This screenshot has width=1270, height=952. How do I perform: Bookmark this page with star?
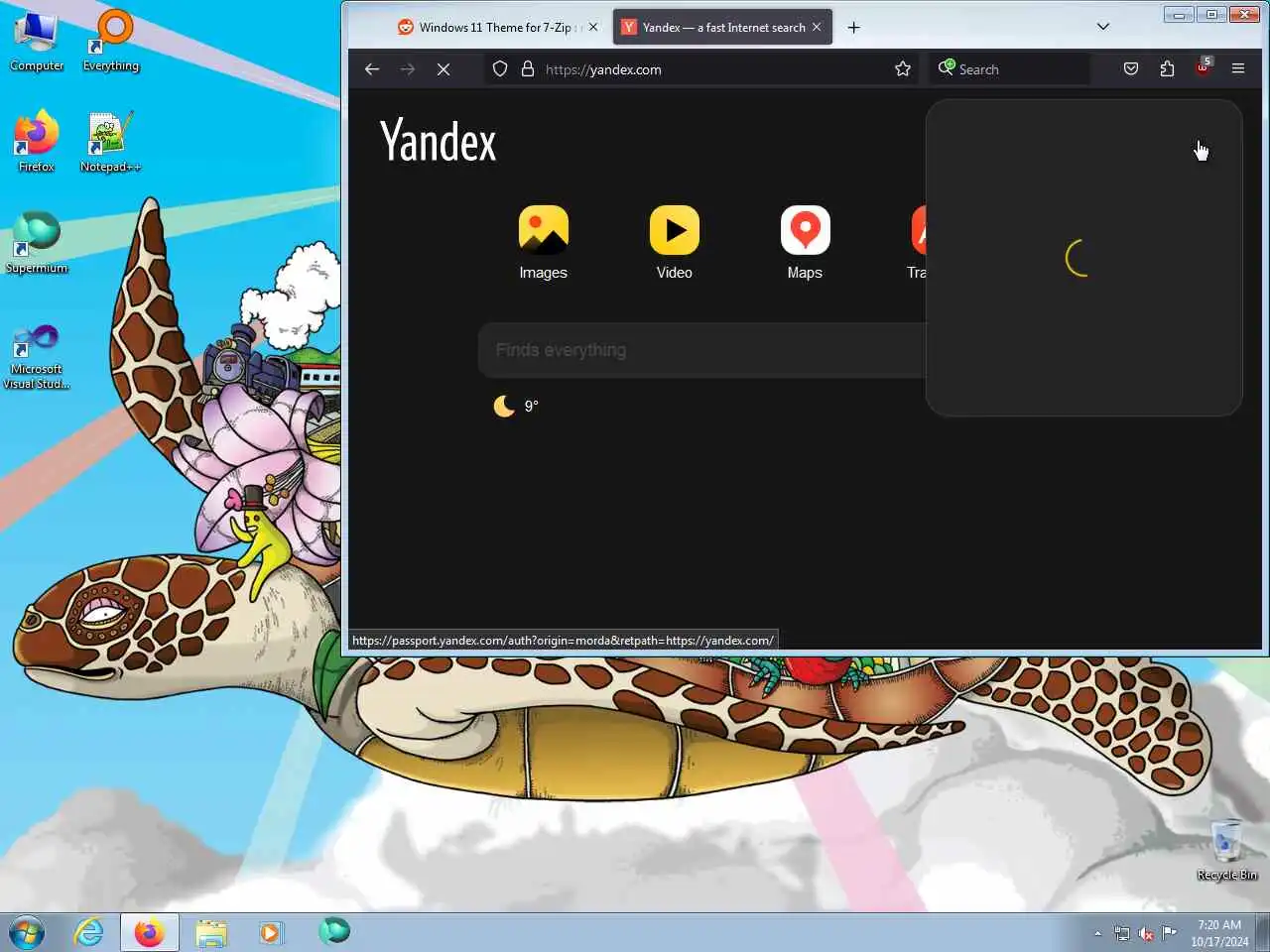pos(903,69)
